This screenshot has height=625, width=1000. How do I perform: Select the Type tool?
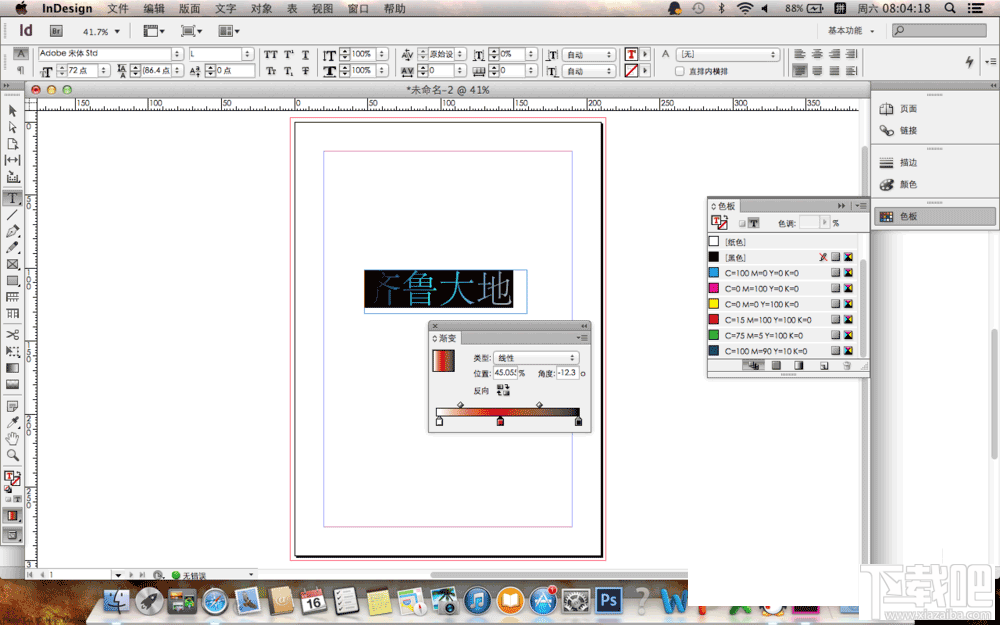click(x=12, y=198)
